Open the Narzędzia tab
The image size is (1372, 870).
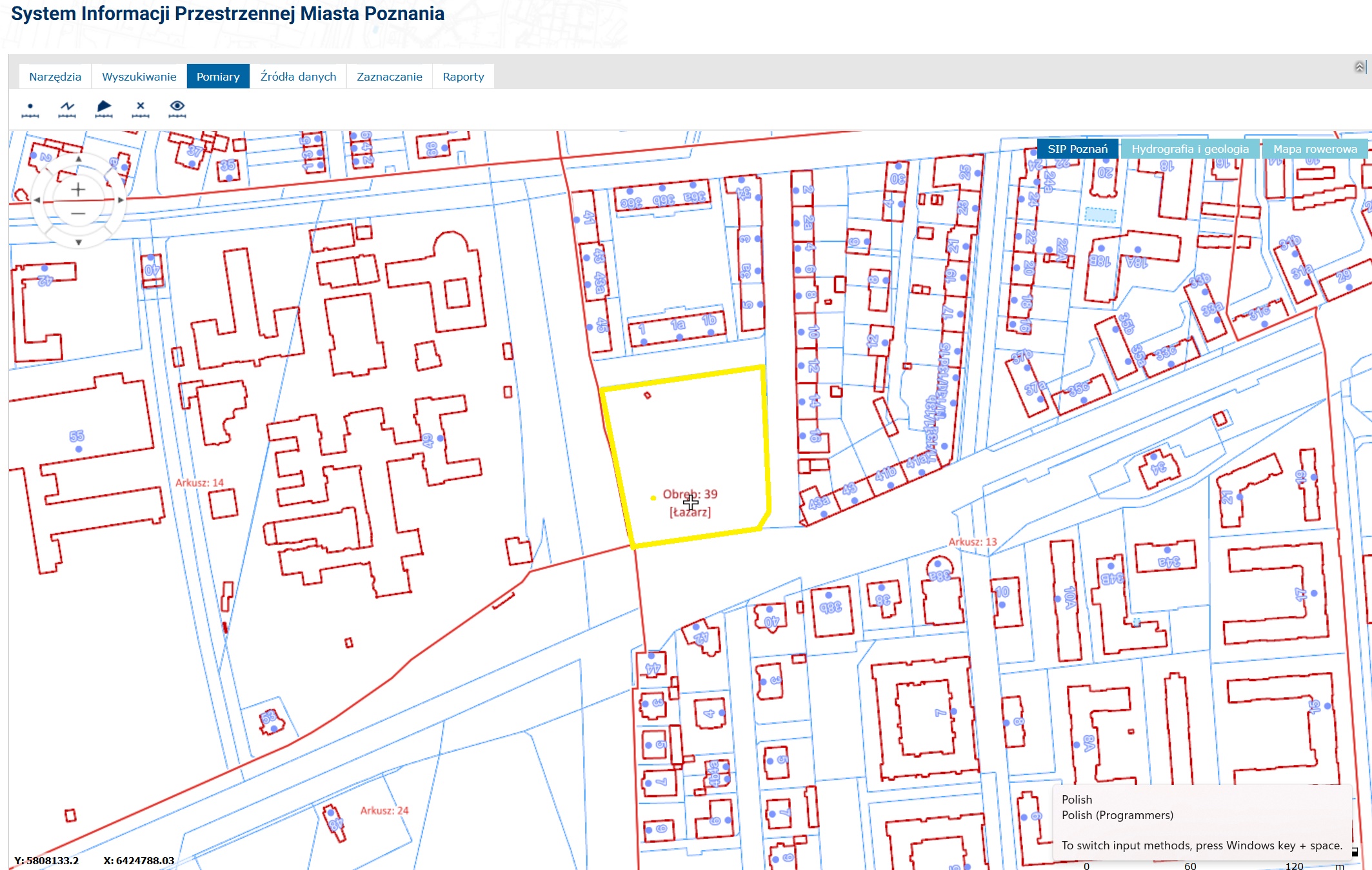[x=55, y=77]
